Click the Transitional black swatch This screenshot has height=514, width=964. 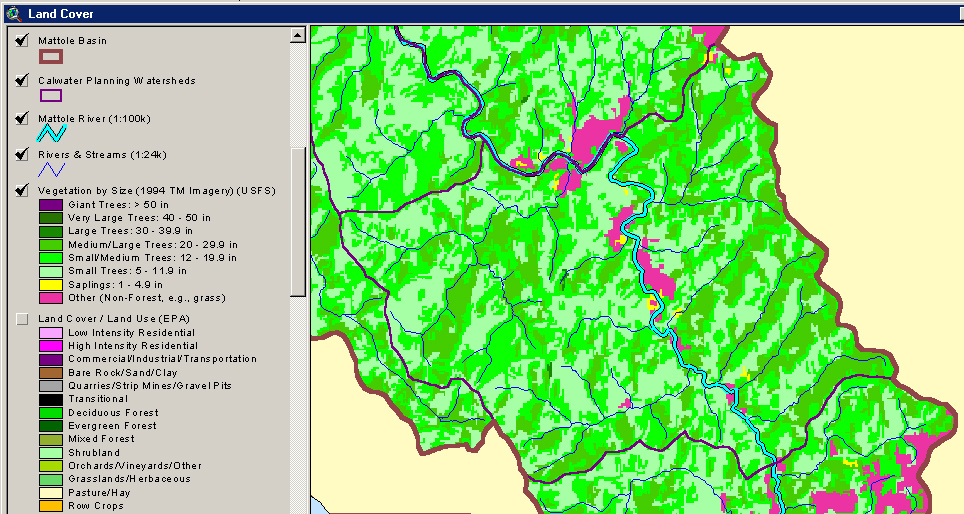coord(51,400)
